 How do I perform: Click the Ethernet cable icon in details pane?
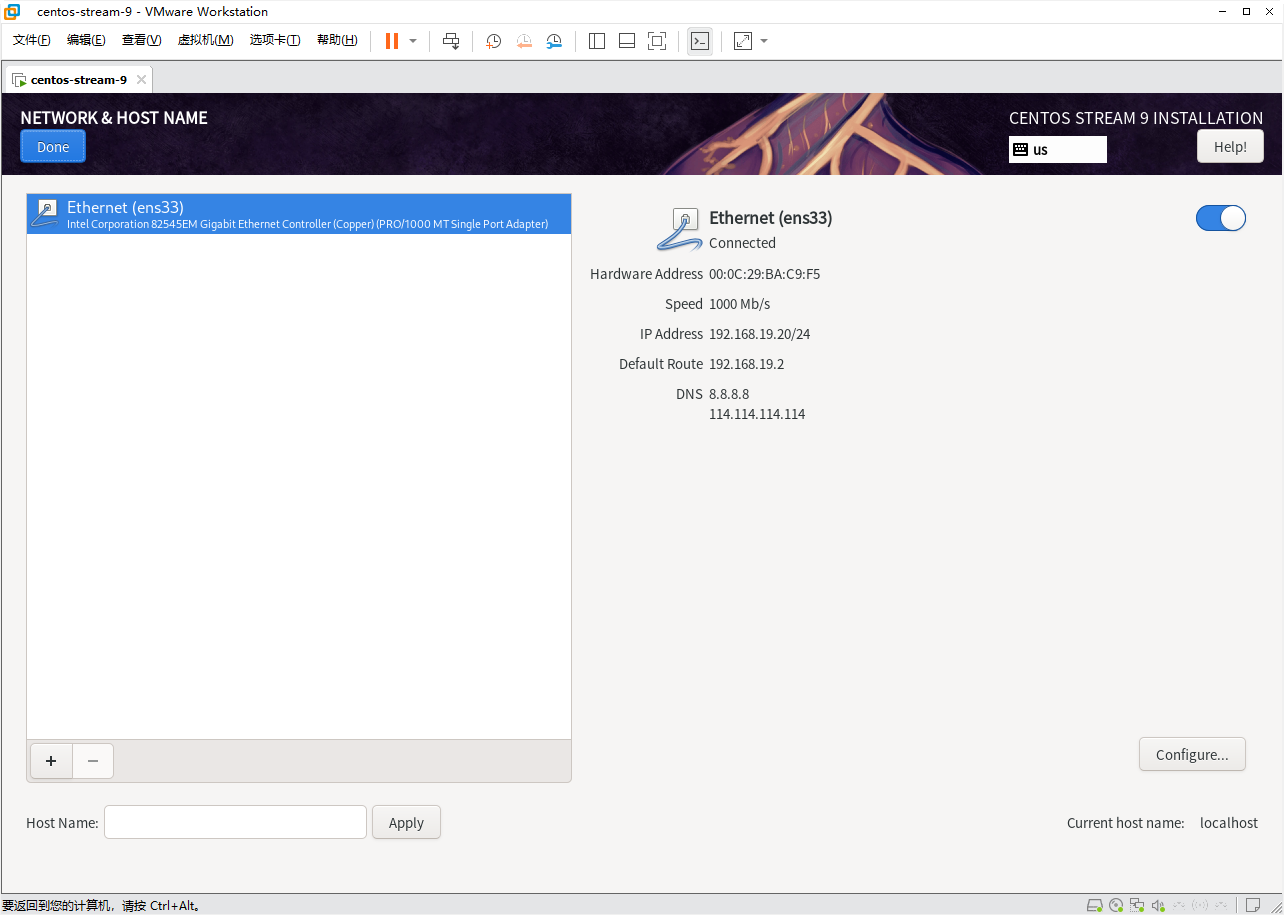(679, 229)
